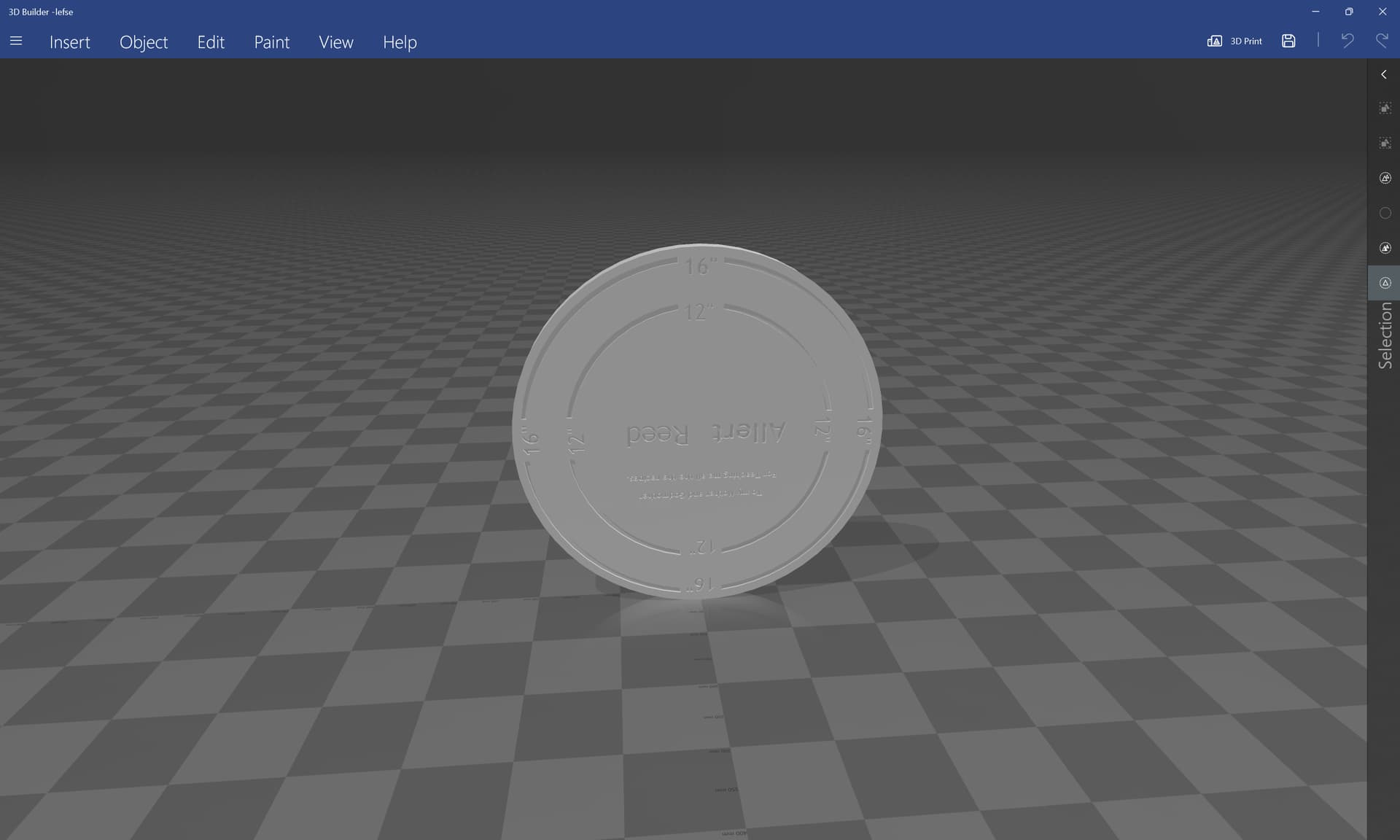Image resolution: width=1400 pixels, height=840 pixels.
Task: Minimize the 3D Builder window
Action: click(1315, 12)
